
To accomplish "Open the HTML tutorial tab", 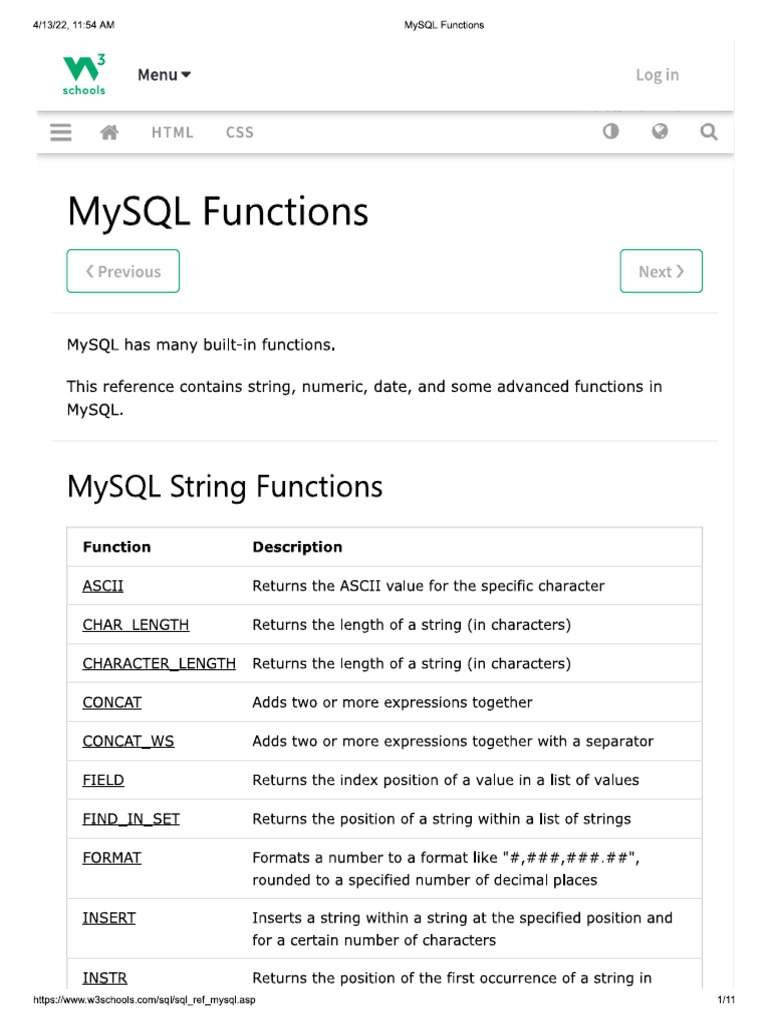I will point(173,132).
